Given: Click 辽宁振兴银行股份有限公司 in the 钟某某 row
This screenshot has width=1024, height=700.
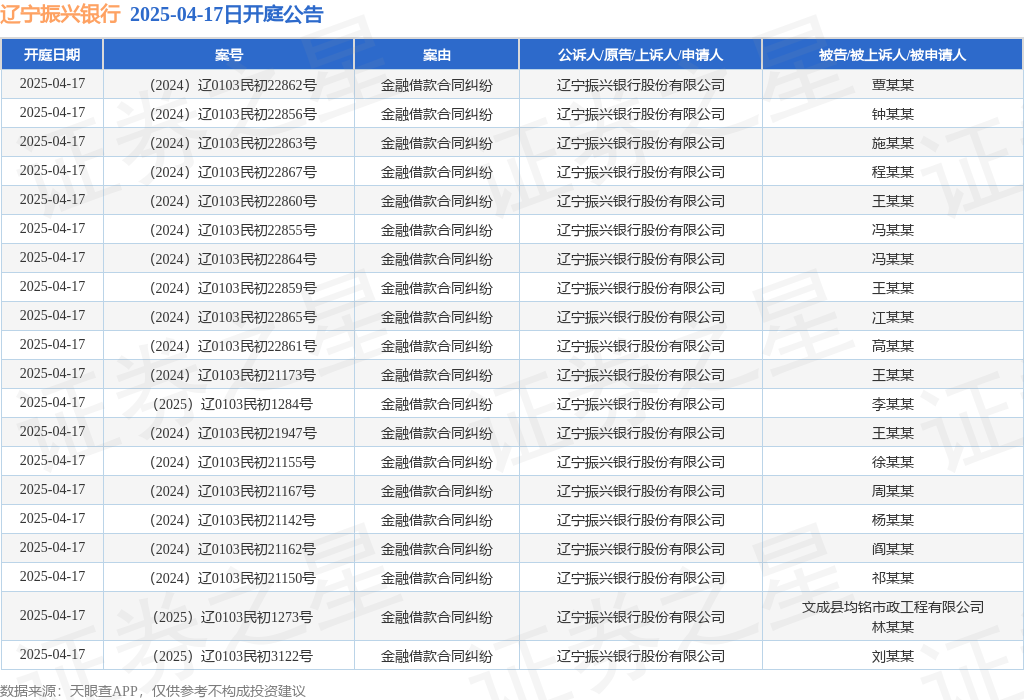Looking at the screenshot, I should (x=641, y=114).
